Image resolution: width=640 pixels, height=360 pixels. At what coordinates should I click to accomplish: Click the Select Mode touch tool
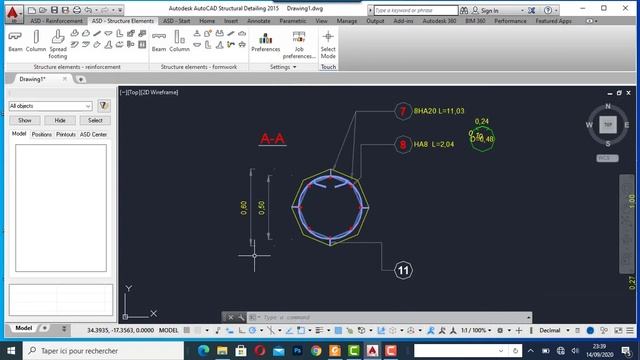point(328,44)
